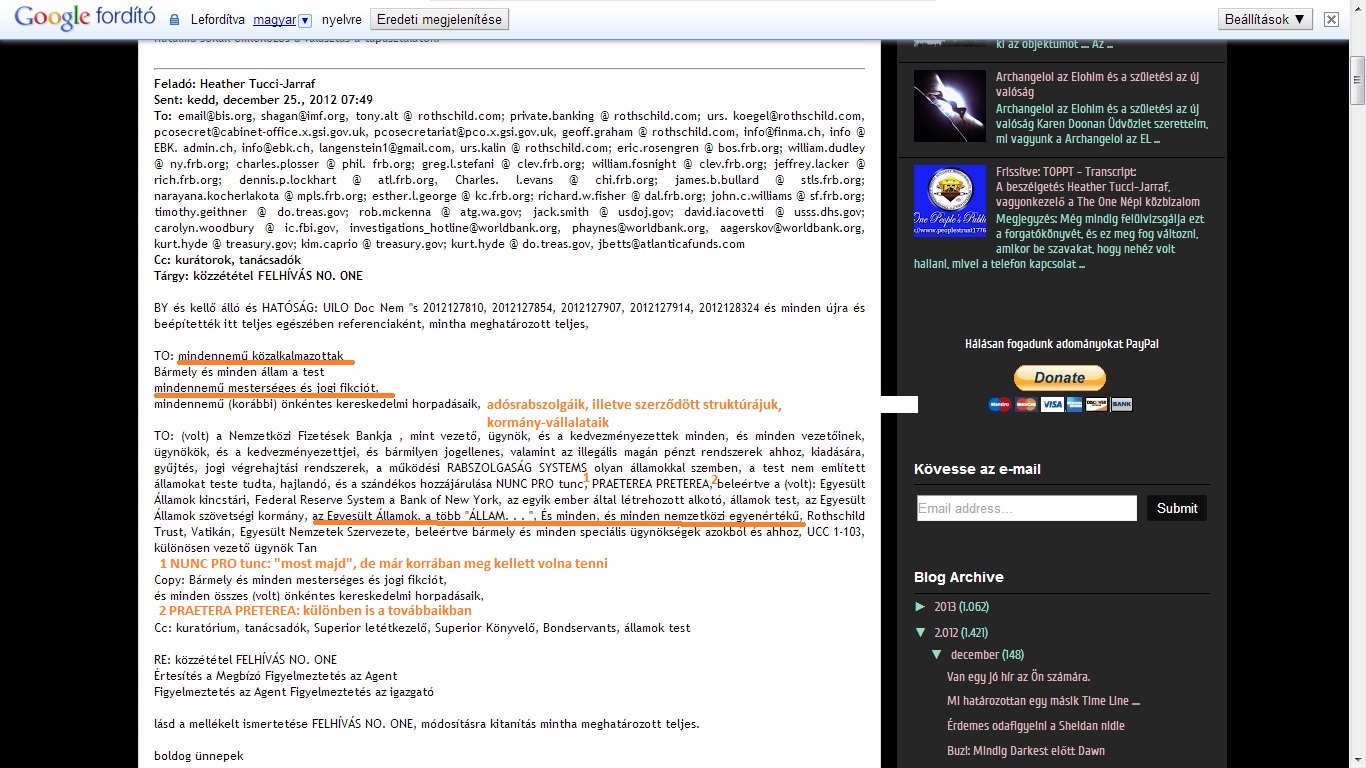
Task: Collapse the 2012 blog archive
Action: 921,632
